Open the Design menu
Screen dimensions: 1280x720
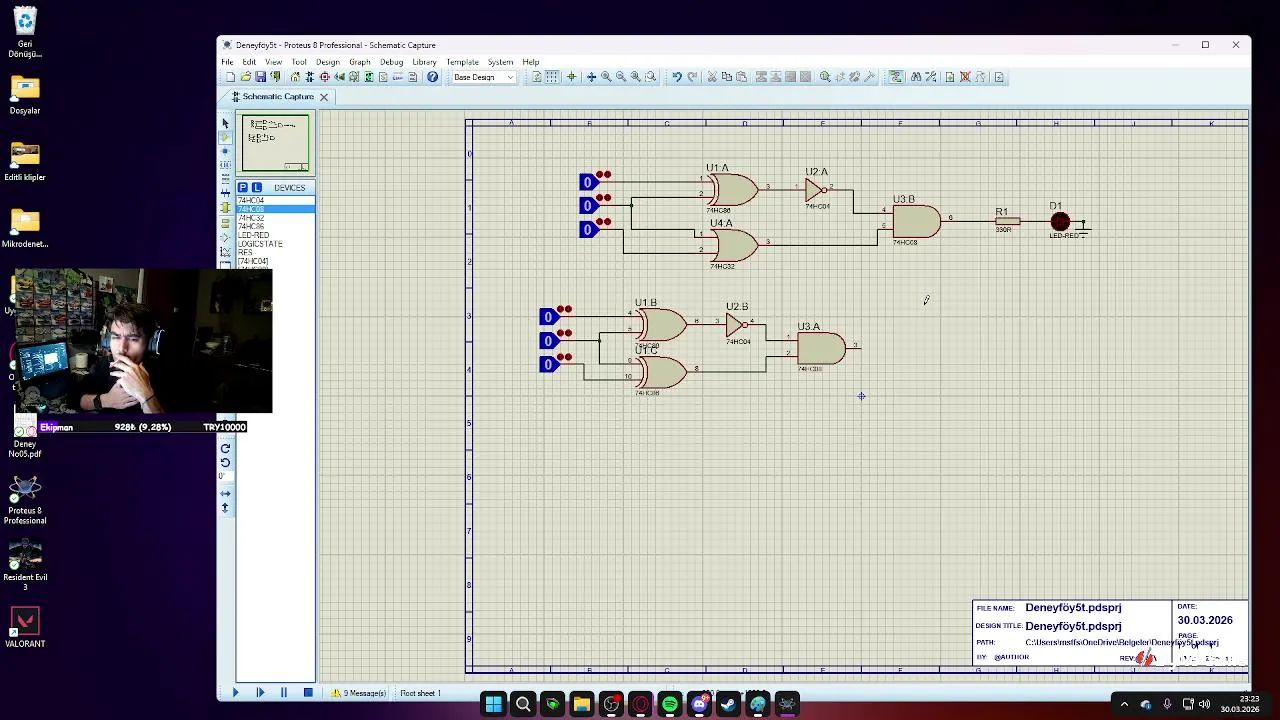[328, 62]
